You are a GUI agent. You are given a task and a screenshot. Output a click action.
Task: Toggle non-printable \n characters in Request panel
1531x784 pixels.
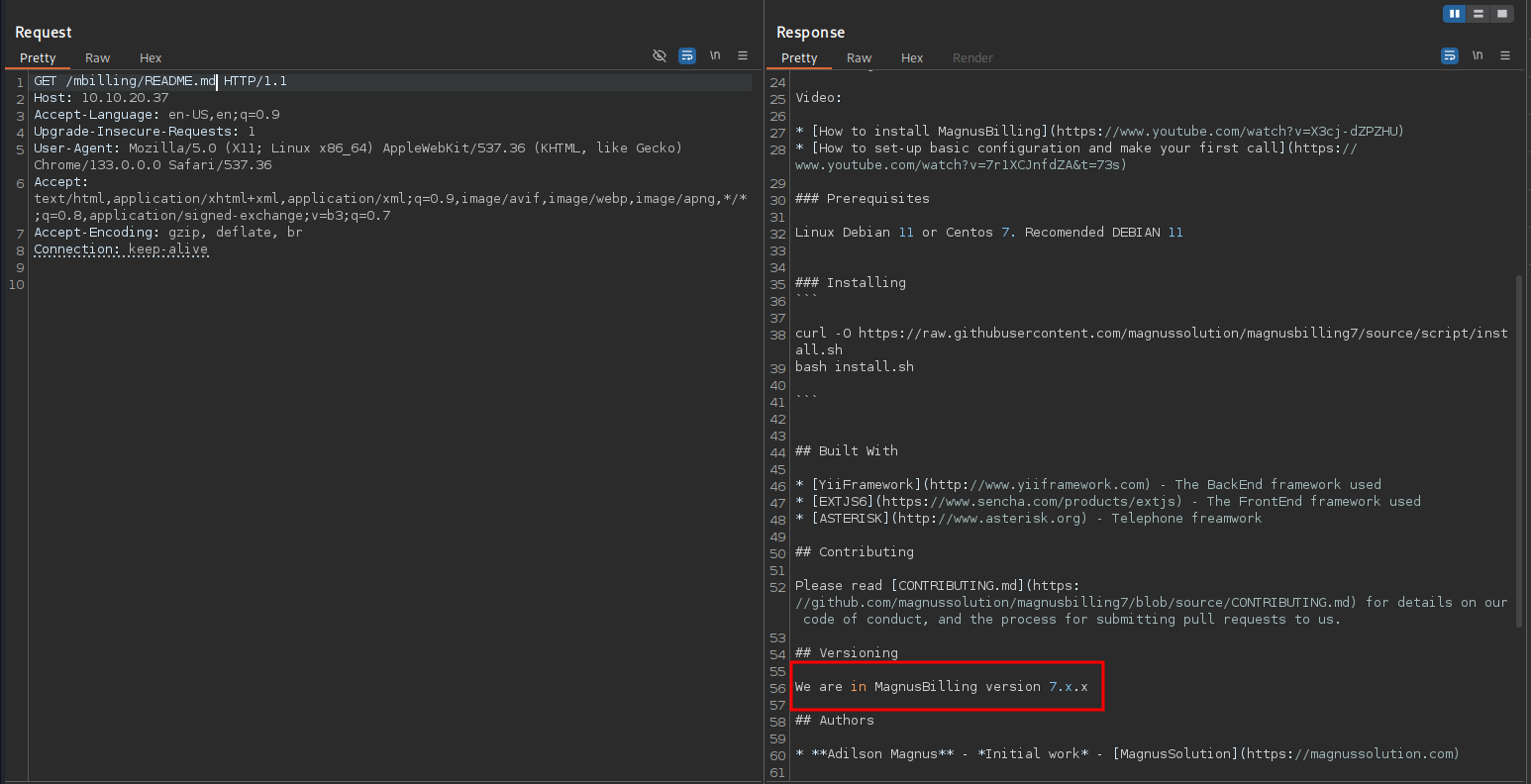tap(715, 56)
